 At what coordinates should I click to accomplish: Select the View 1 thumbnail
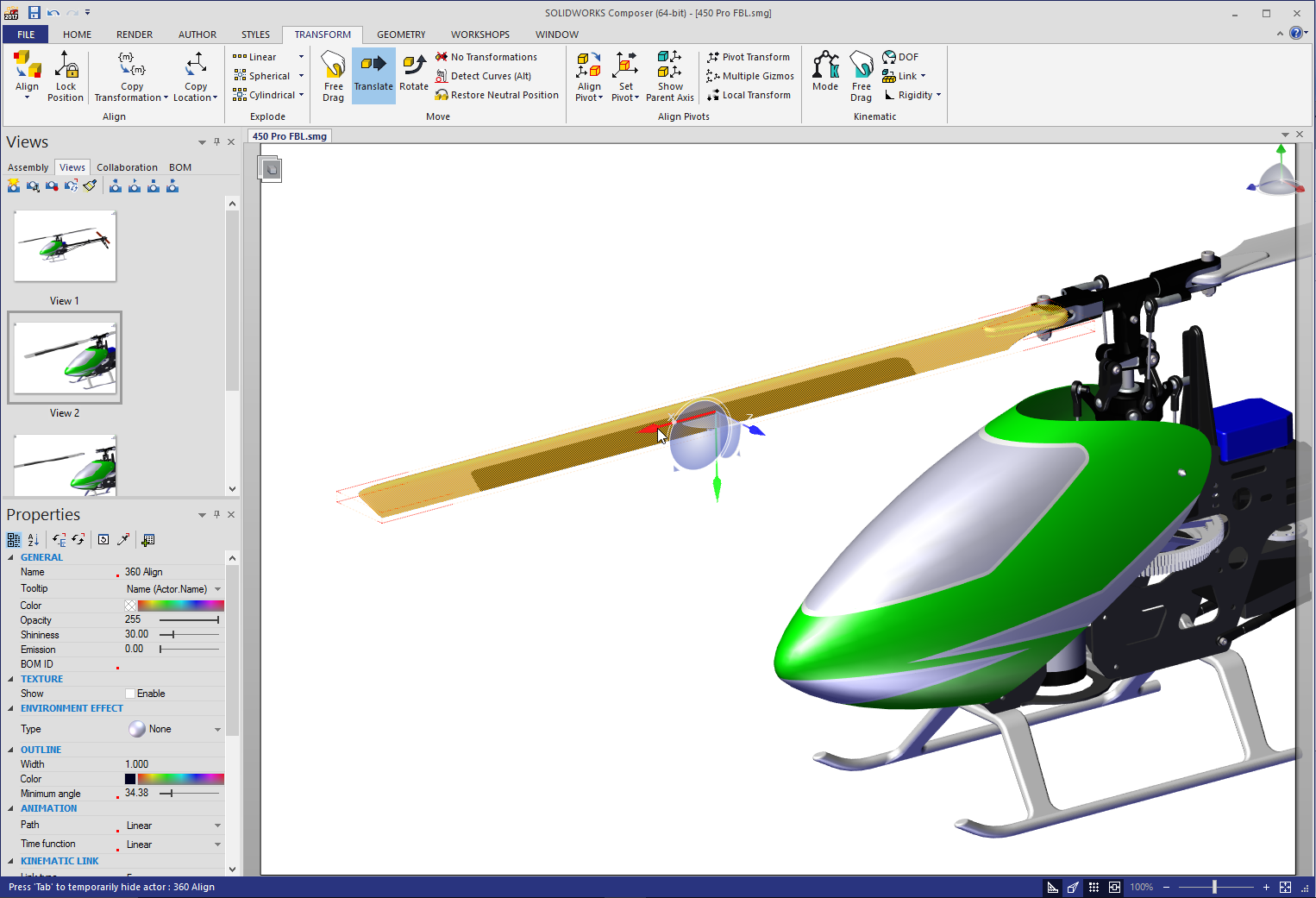pos(65,246)
